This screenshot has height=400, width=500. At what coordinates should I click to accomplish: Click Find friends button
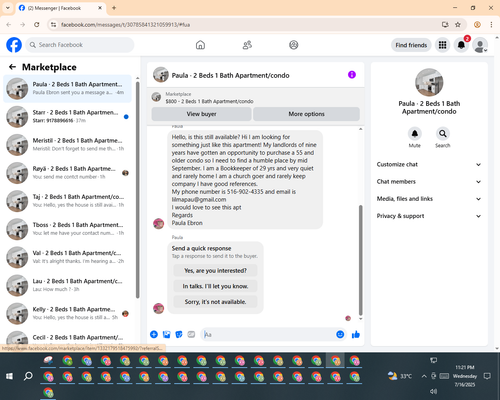(x=411, y=45)
